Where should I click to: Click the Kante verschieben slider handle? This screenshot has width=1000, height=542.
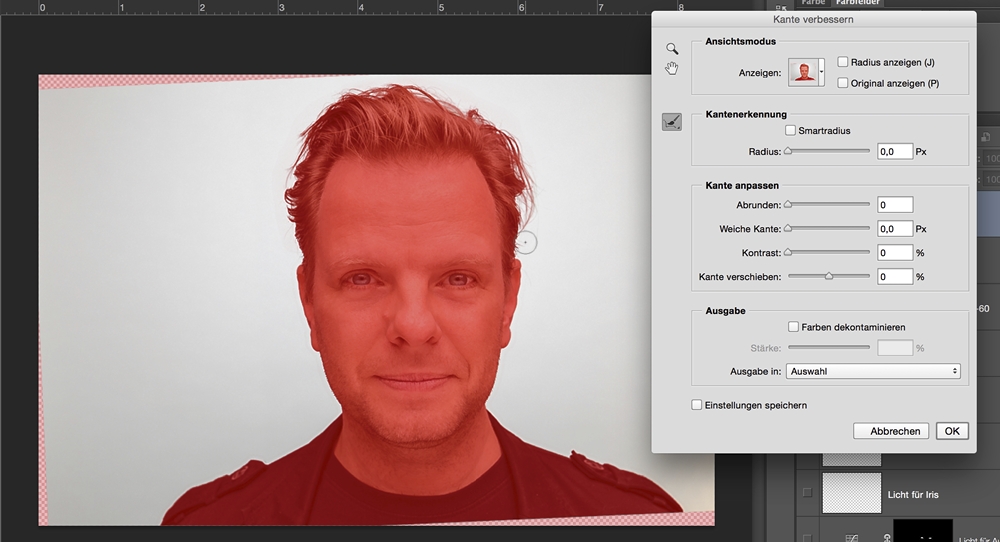pos(829,276)
